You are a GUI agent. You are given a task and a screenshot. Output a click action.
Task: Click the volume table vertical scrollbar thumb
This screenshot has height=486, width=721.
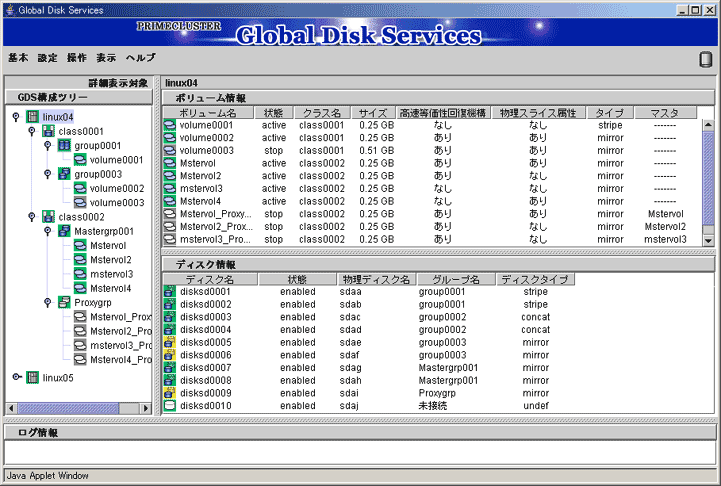coord(708,178)
